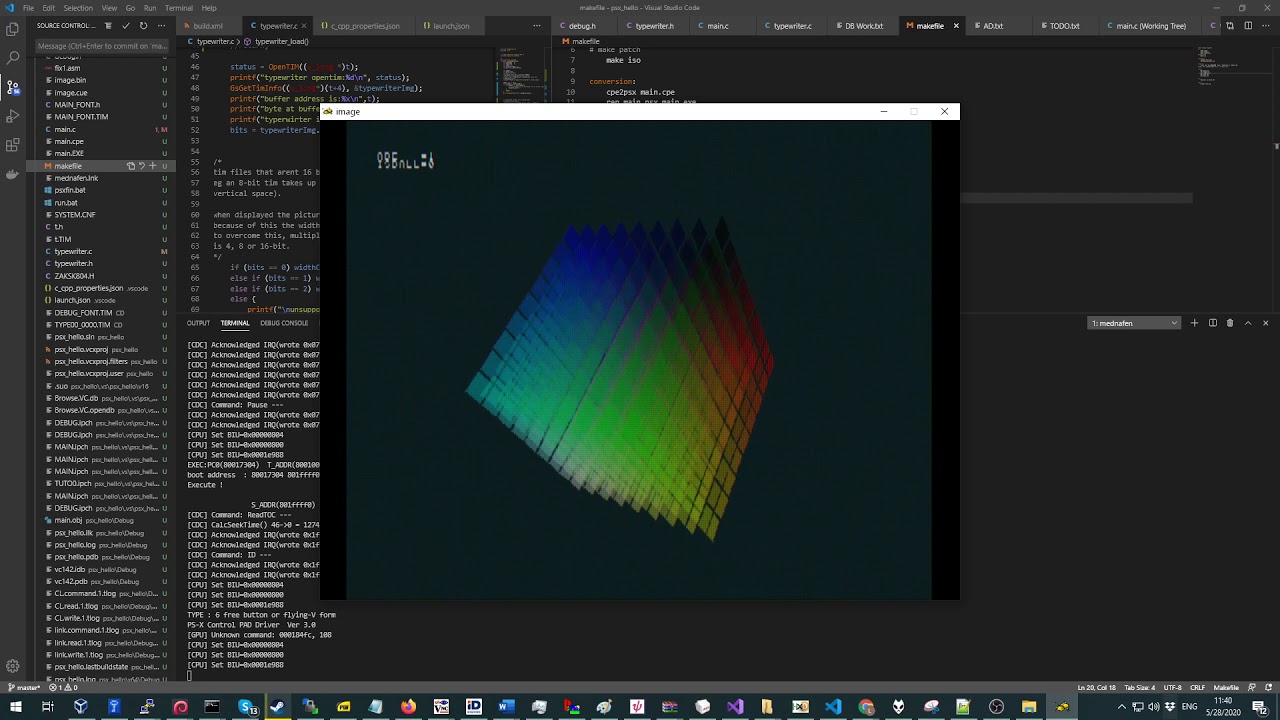The image size is (1280, 720).
Task: Click Ln 20, Col 18 status item
Action: coord(1097,687)
